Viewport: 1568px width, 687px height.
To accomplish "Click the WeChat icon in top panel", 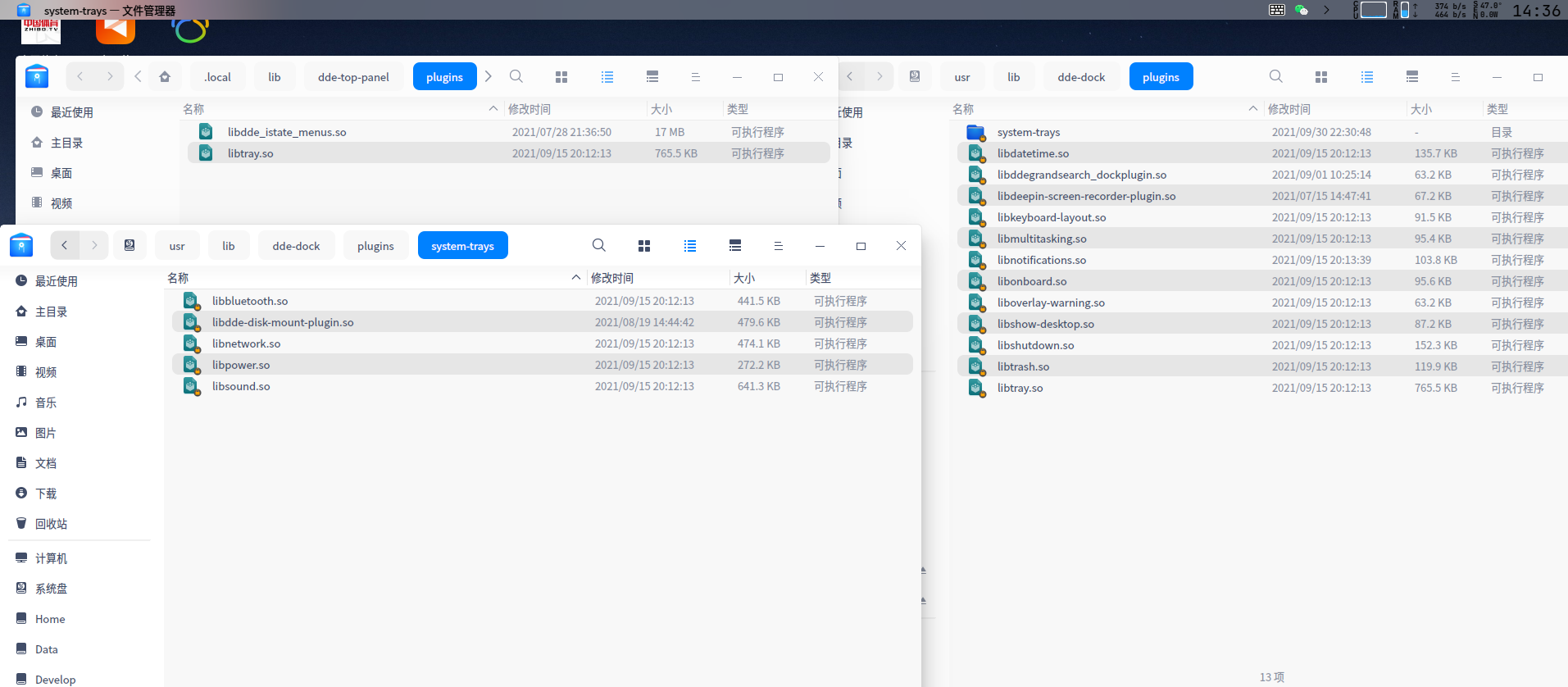I will point(1301,10).
